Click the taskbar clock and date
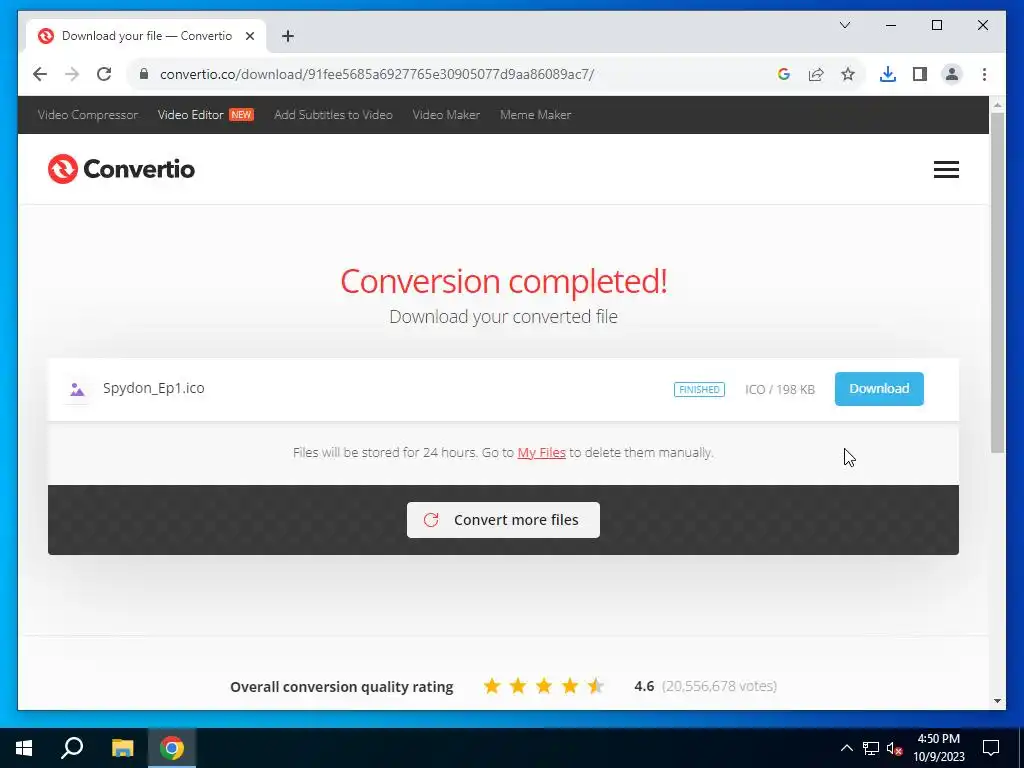The image size is (1024, 768). [x=938, y=748]
